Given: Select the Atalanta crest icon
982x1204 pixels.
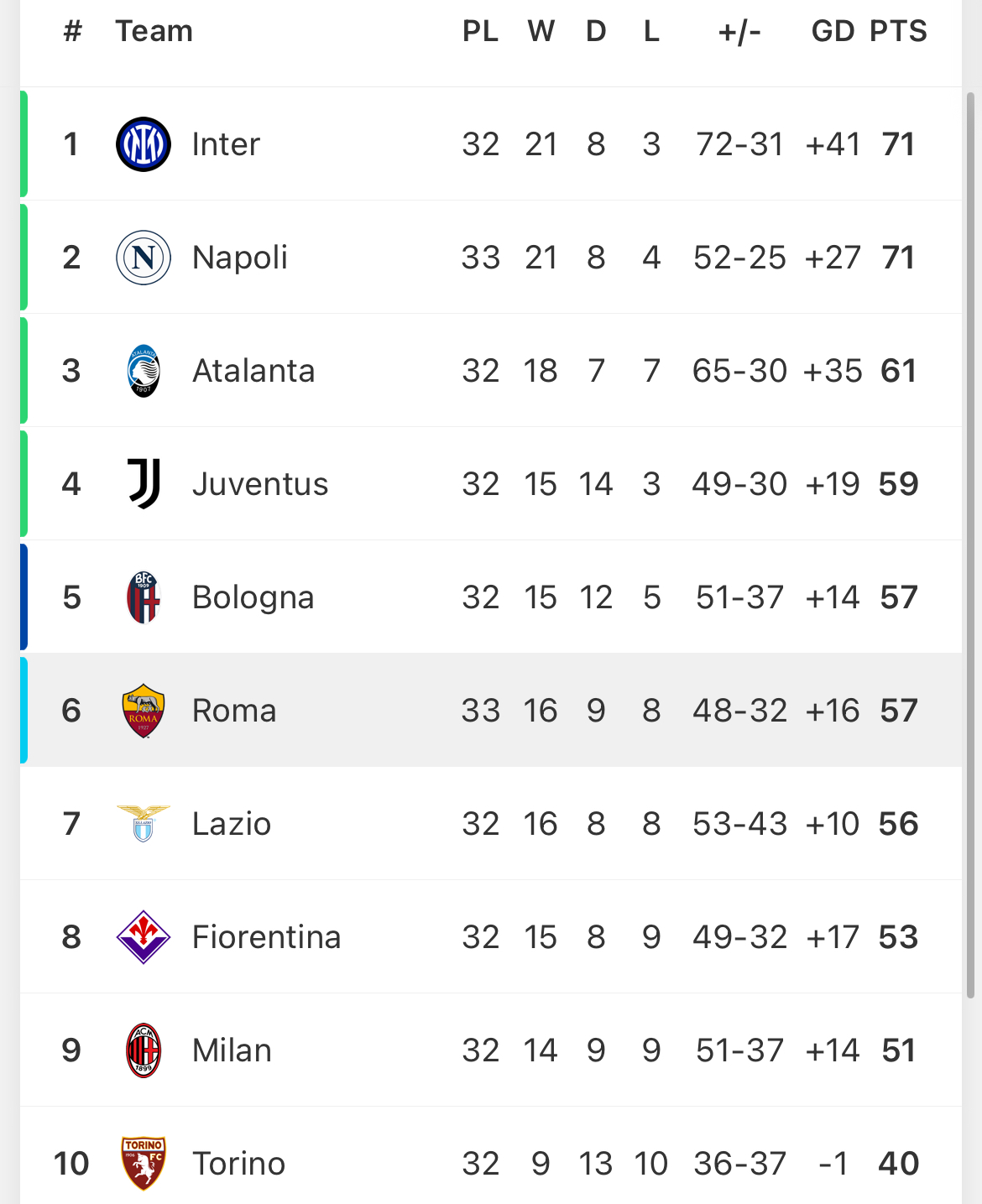Looking at the screenshot, I should (x=144, y=371).
